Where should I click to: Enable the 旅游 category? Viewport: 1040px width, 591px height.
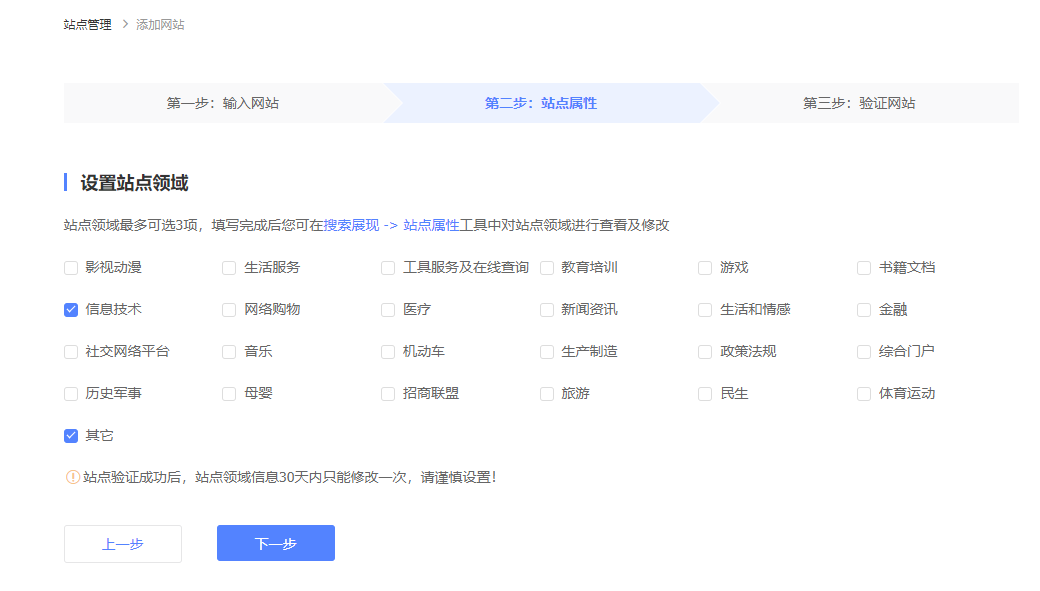click(547, 394)
